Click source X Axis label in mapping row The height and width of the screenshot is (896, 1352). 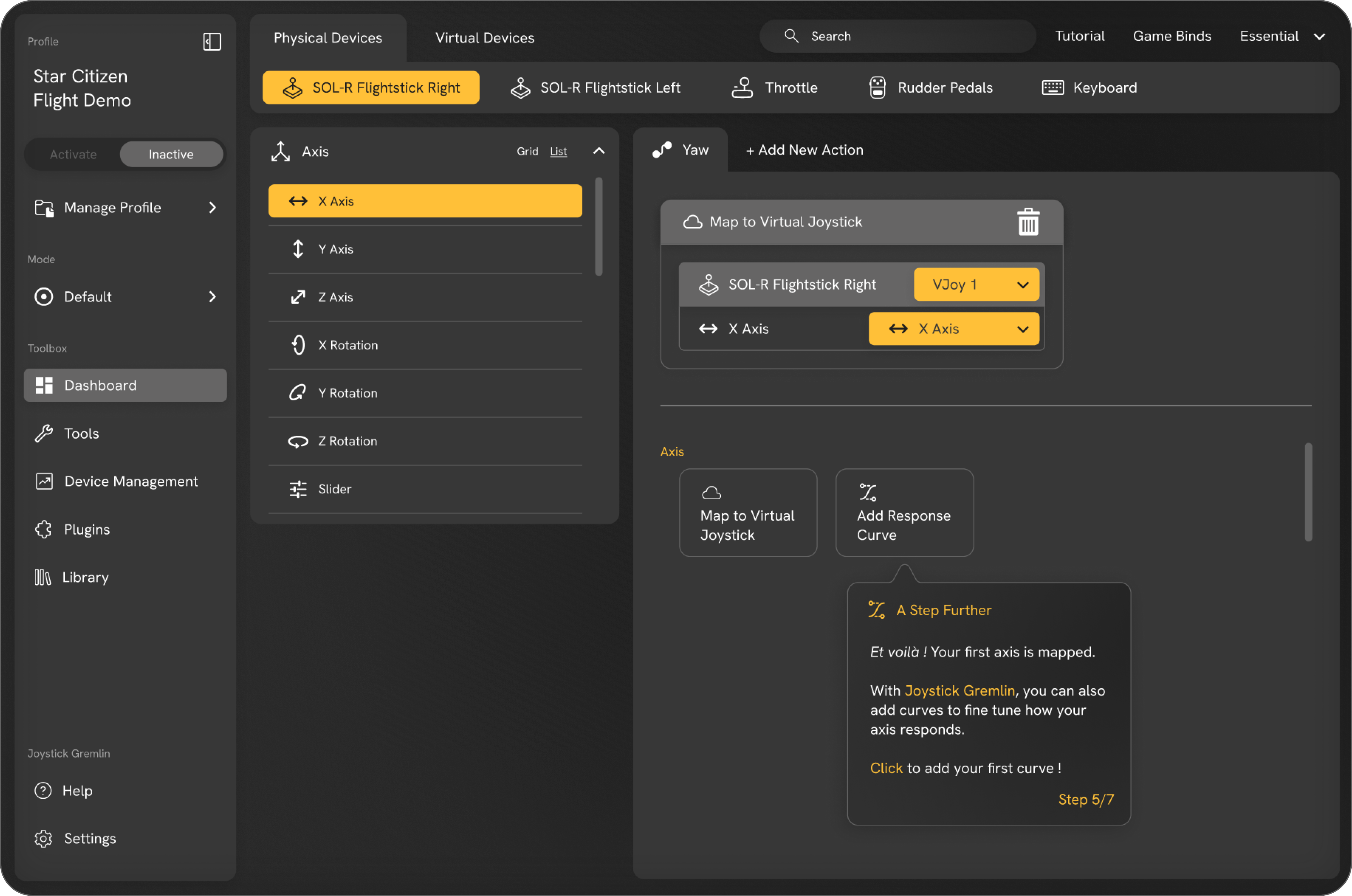pos(748,329)
